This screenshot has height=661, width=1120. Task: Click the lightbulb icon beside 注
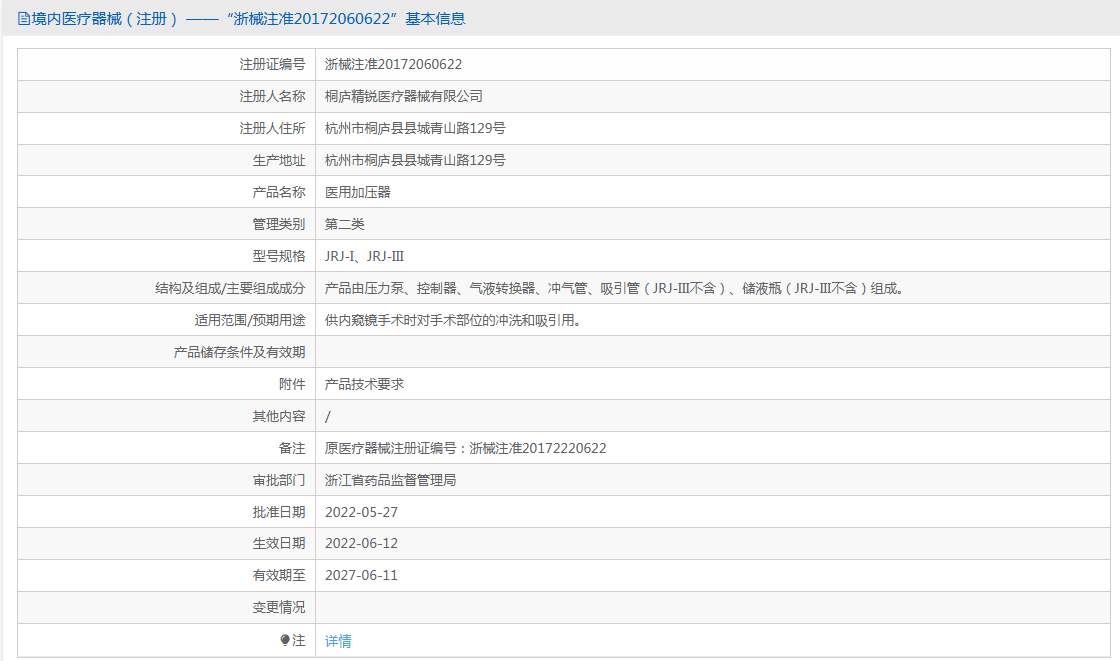285,640
